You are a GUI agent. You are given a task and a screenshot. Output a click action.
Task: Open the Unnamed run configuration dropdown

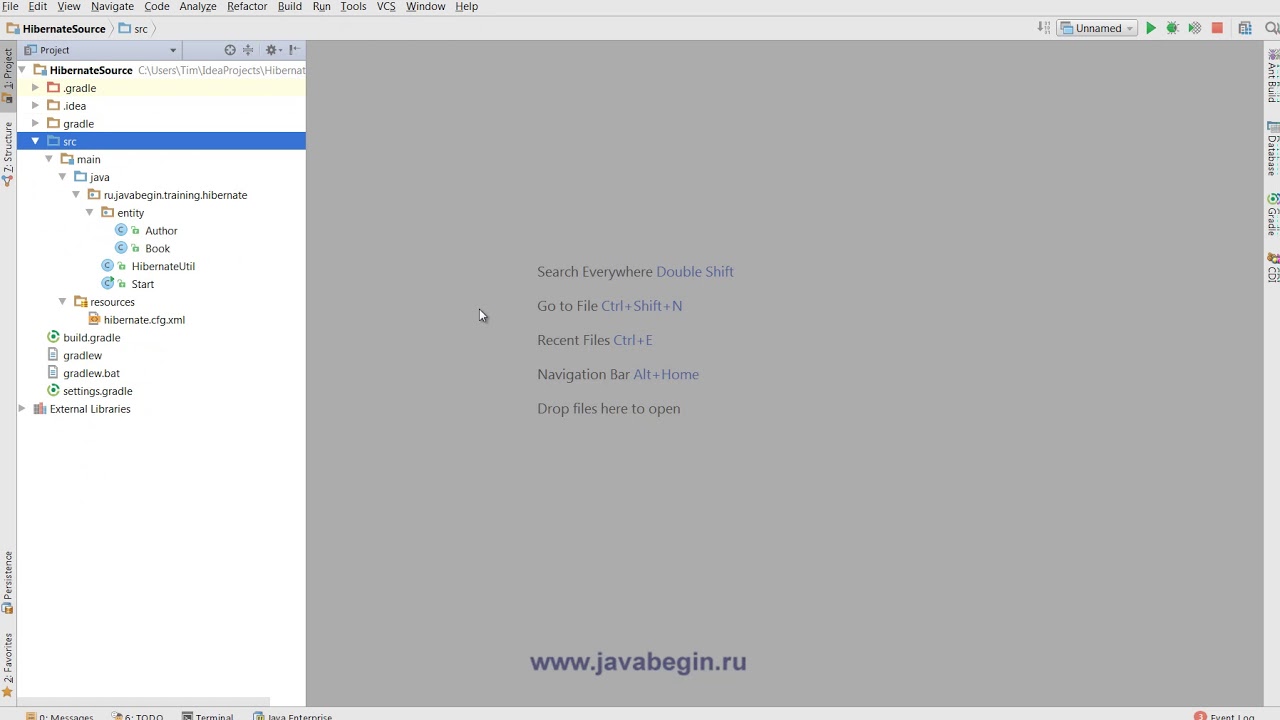(x=1097, y=28)
